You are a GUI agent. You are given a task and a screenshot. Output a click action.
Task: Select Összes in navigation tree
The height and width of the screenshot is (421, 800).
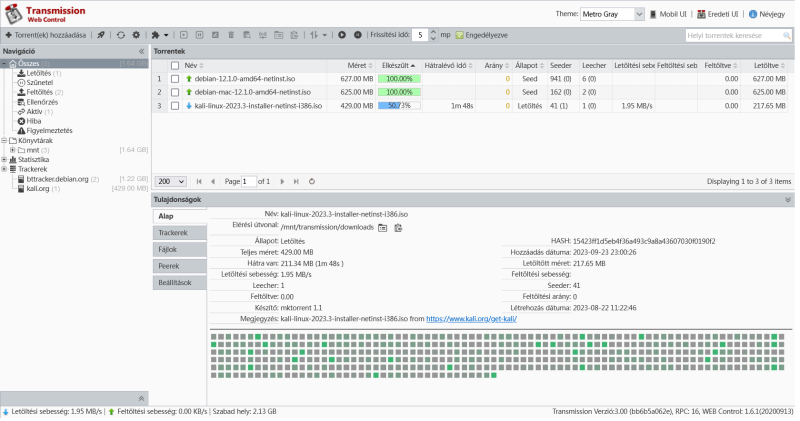coord(29,64)
